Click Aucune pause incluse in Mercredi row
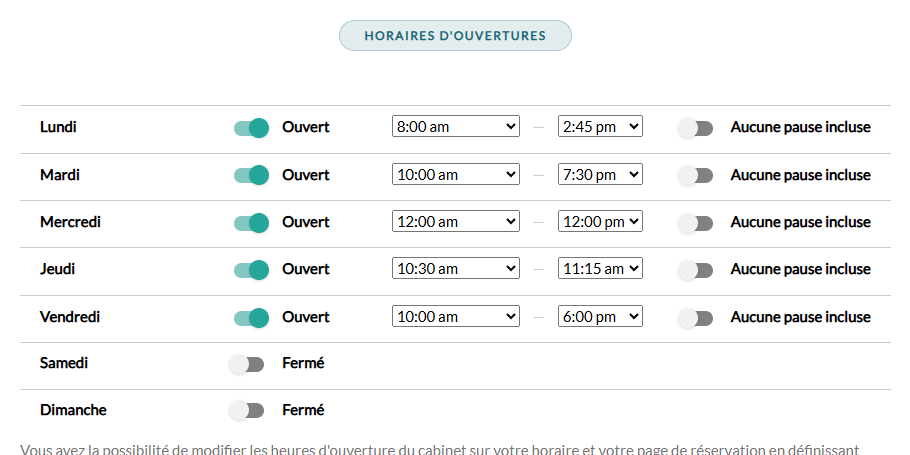Image resolution: width=910 pixels, height=455 pixels. (800, 222)
